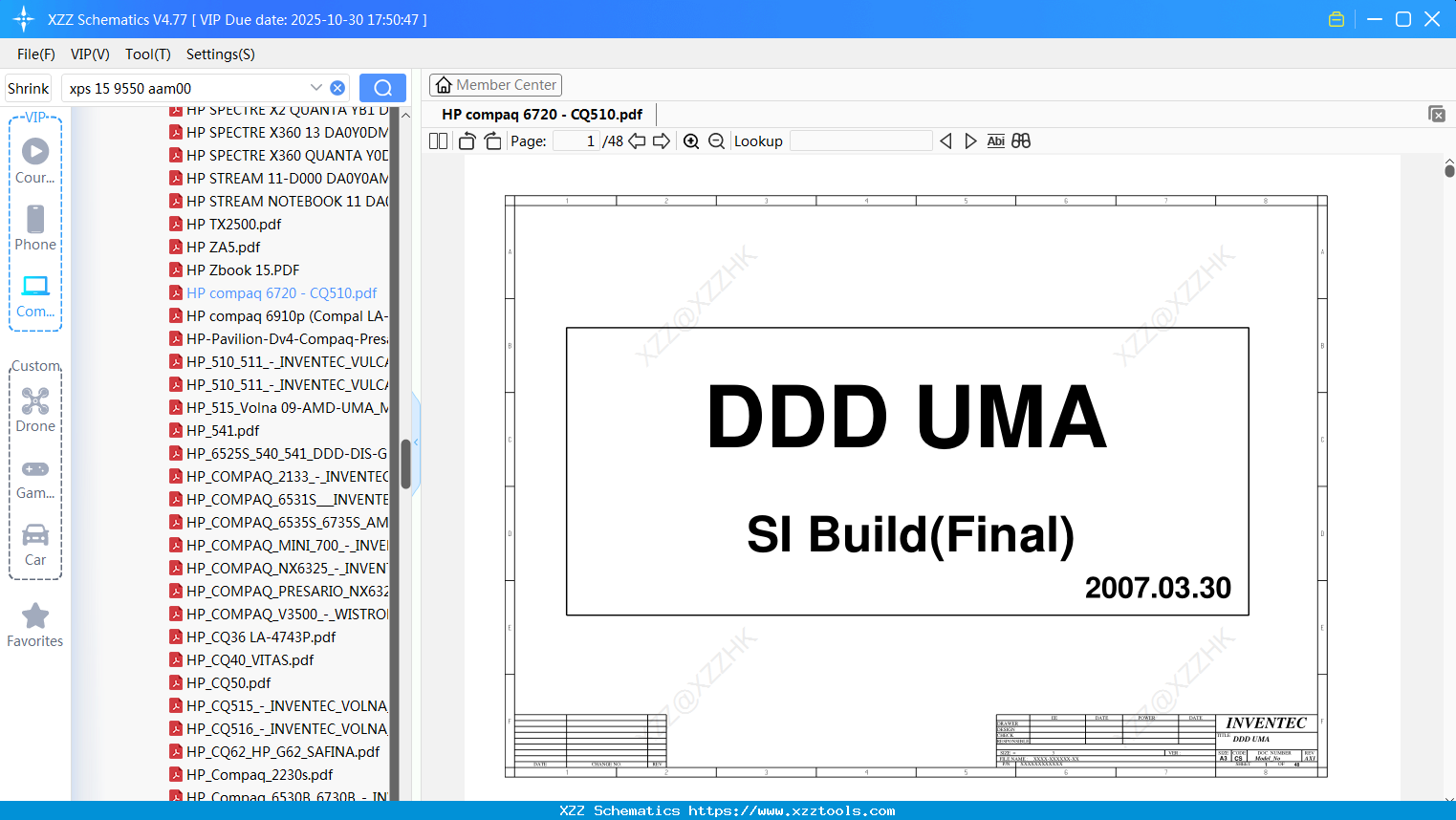1456x820 pixels.
Task: Go to next page arrow
Action: coord(662,141)
